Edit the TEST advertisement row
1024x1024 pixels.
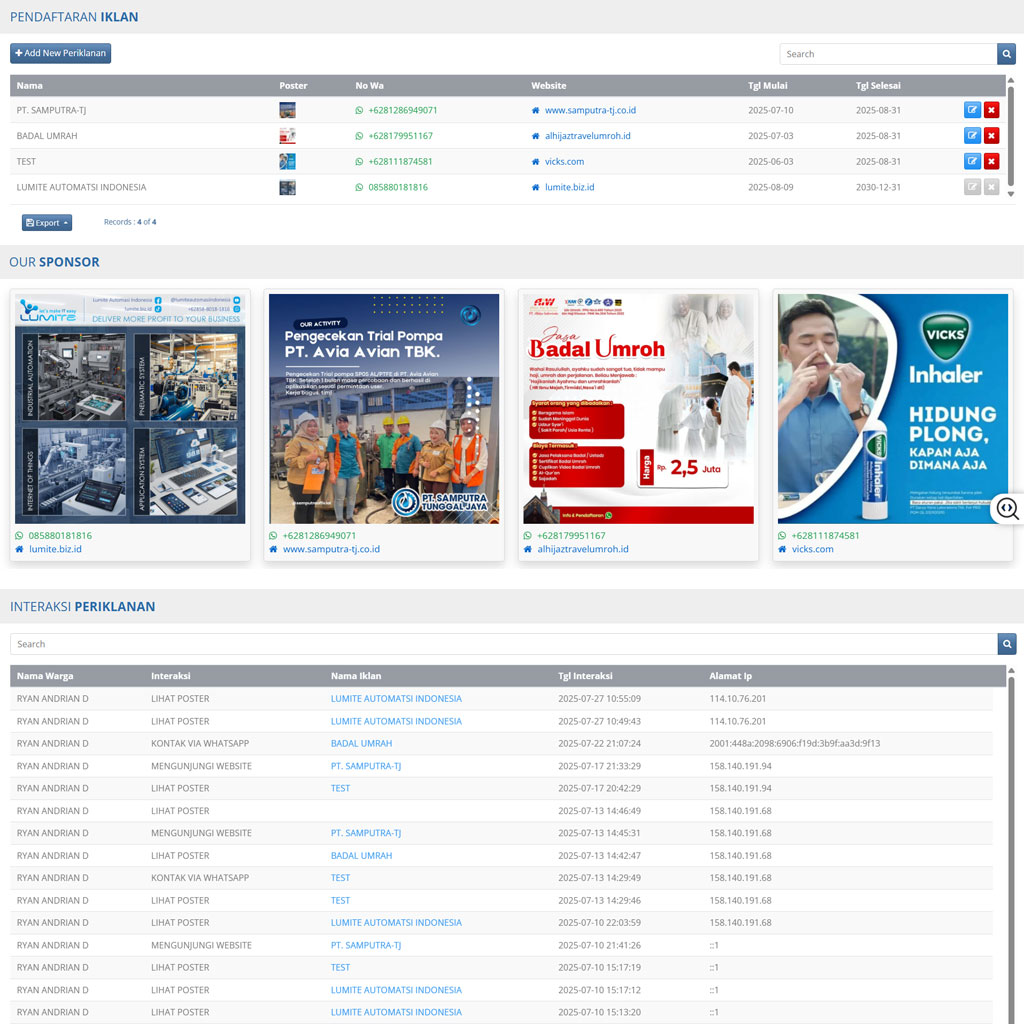pyautogui.click(x=972, y=161)
